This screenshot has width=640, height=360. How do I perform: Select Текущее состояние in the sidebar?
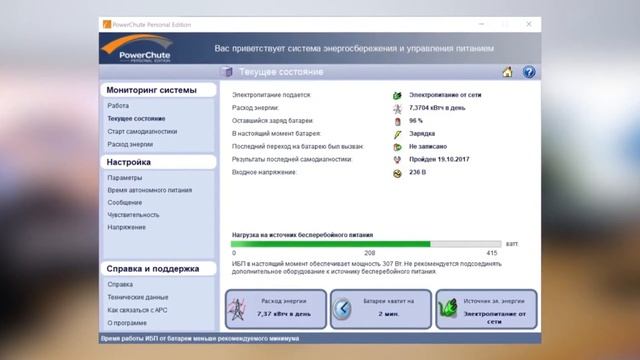[x=136, y=119]
